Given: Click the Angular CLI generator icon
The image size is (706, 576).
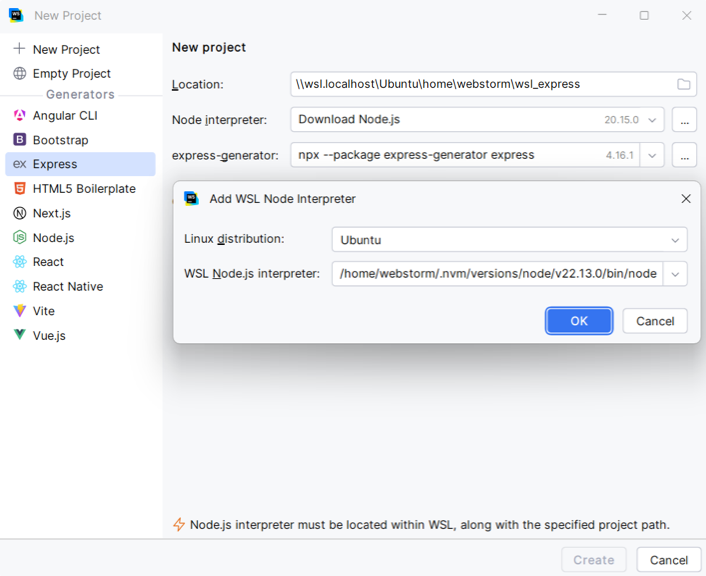Looking at the screenshot, I should click(20, 116).
